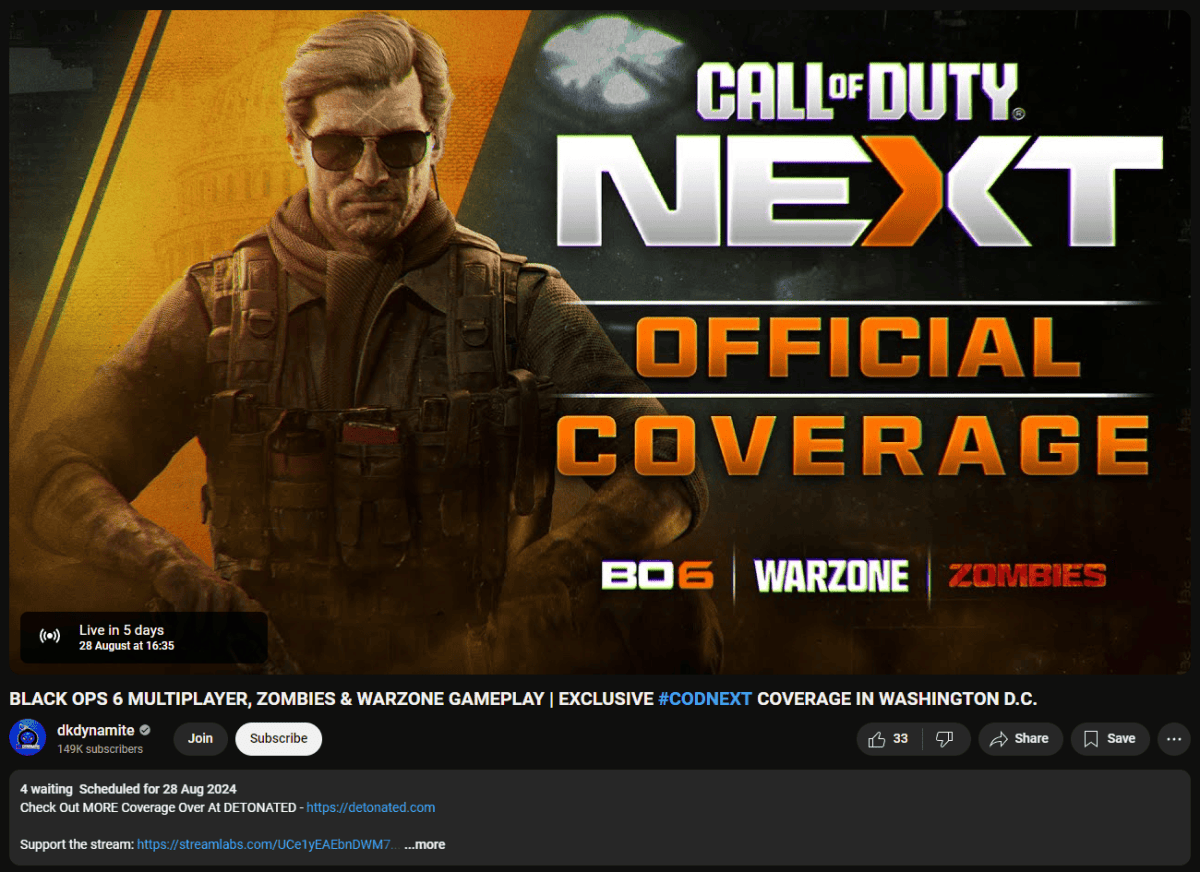The width and height of the screenshot is (1200, 872).
Task: Join the dkdynamite channel membership
Action: point(201,739)
